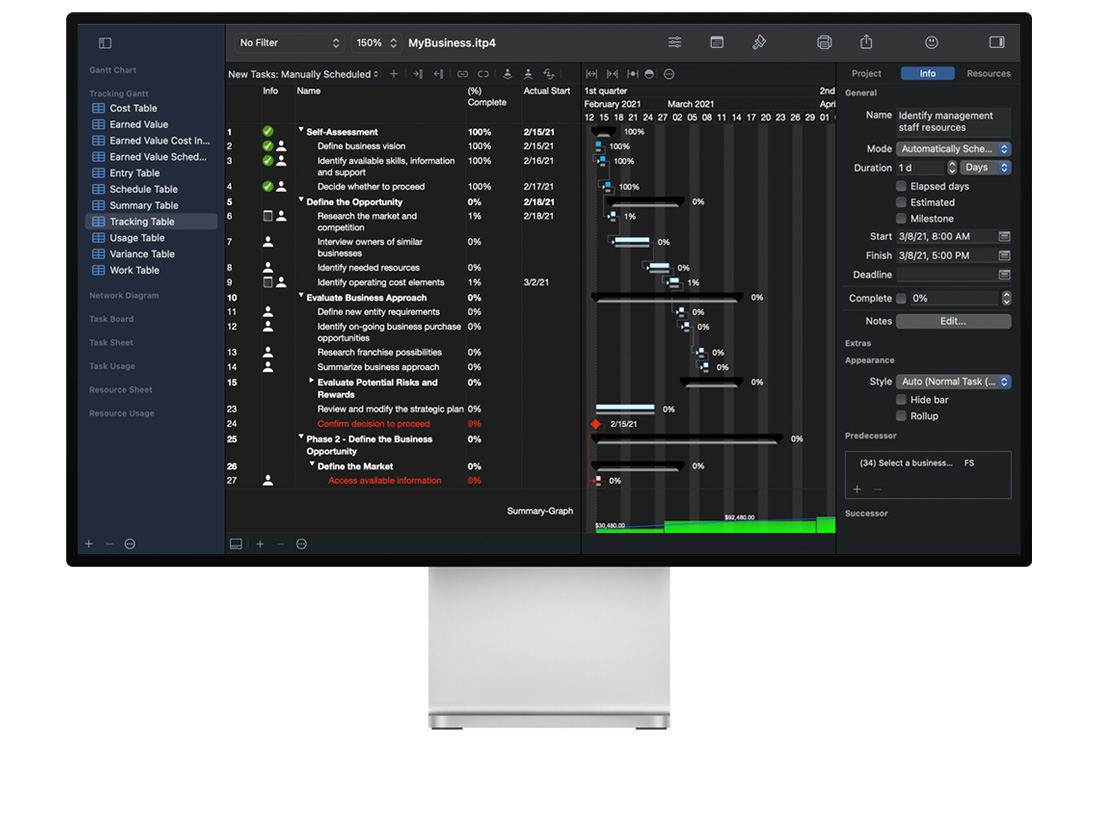1100x820 pixels.
Task: Enable the Milestone checkbox
Action: tap(901, 218)
